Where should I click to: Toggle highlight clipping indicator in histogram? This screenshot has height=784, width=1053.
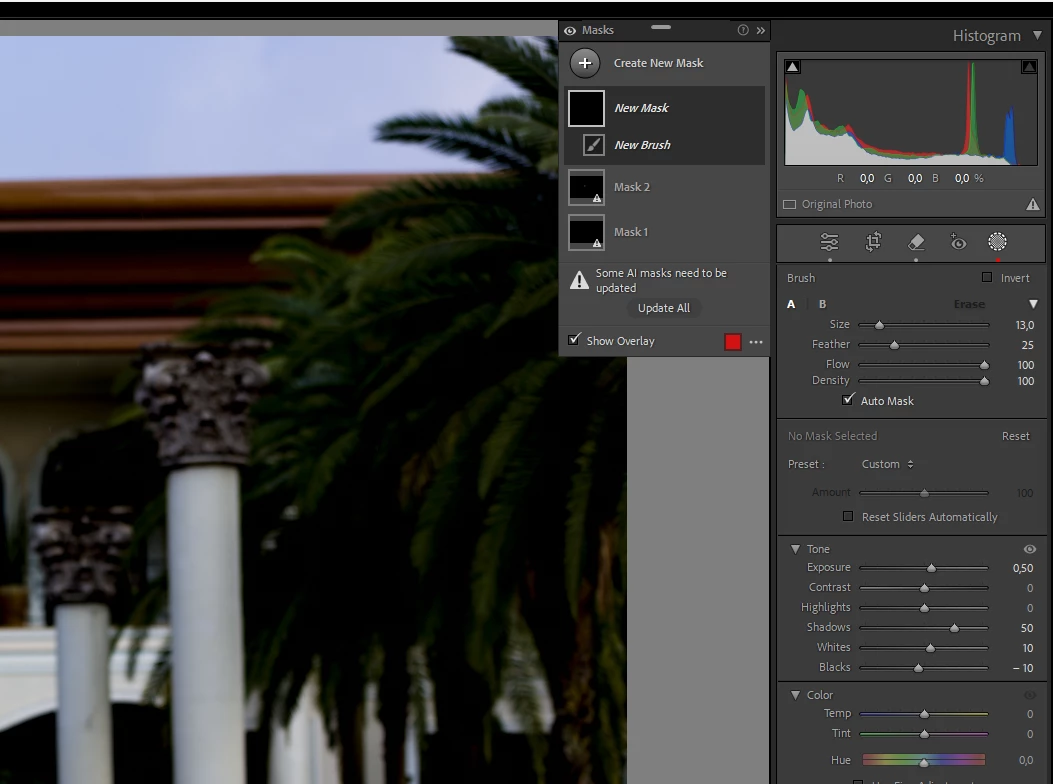1029,67
